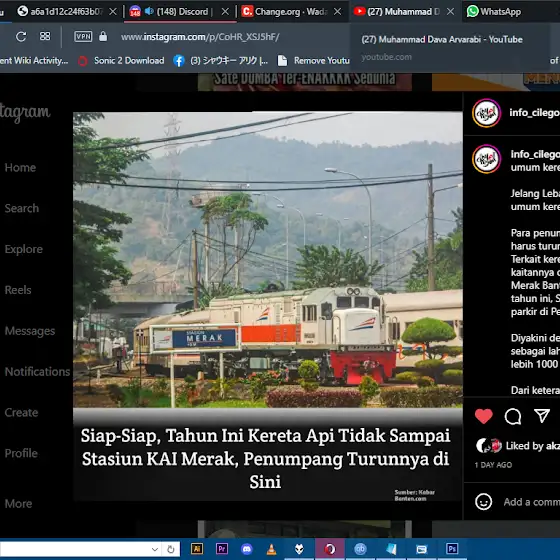Click the share paper-plane icon
The image size is (560, 560).
click(542, 416)
